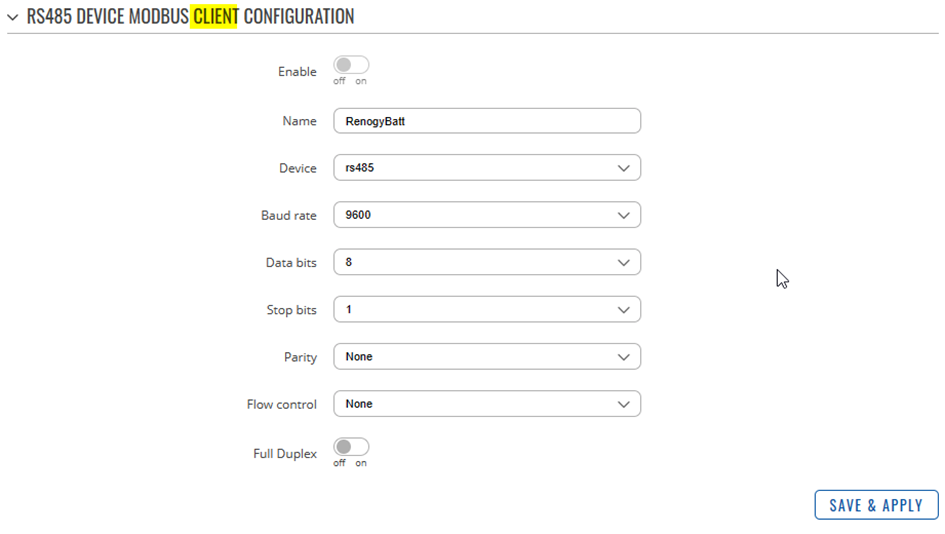Click the chevron arrow on Stop bits selector
Screen dimensions: 945x534
(x=624, y=310)
